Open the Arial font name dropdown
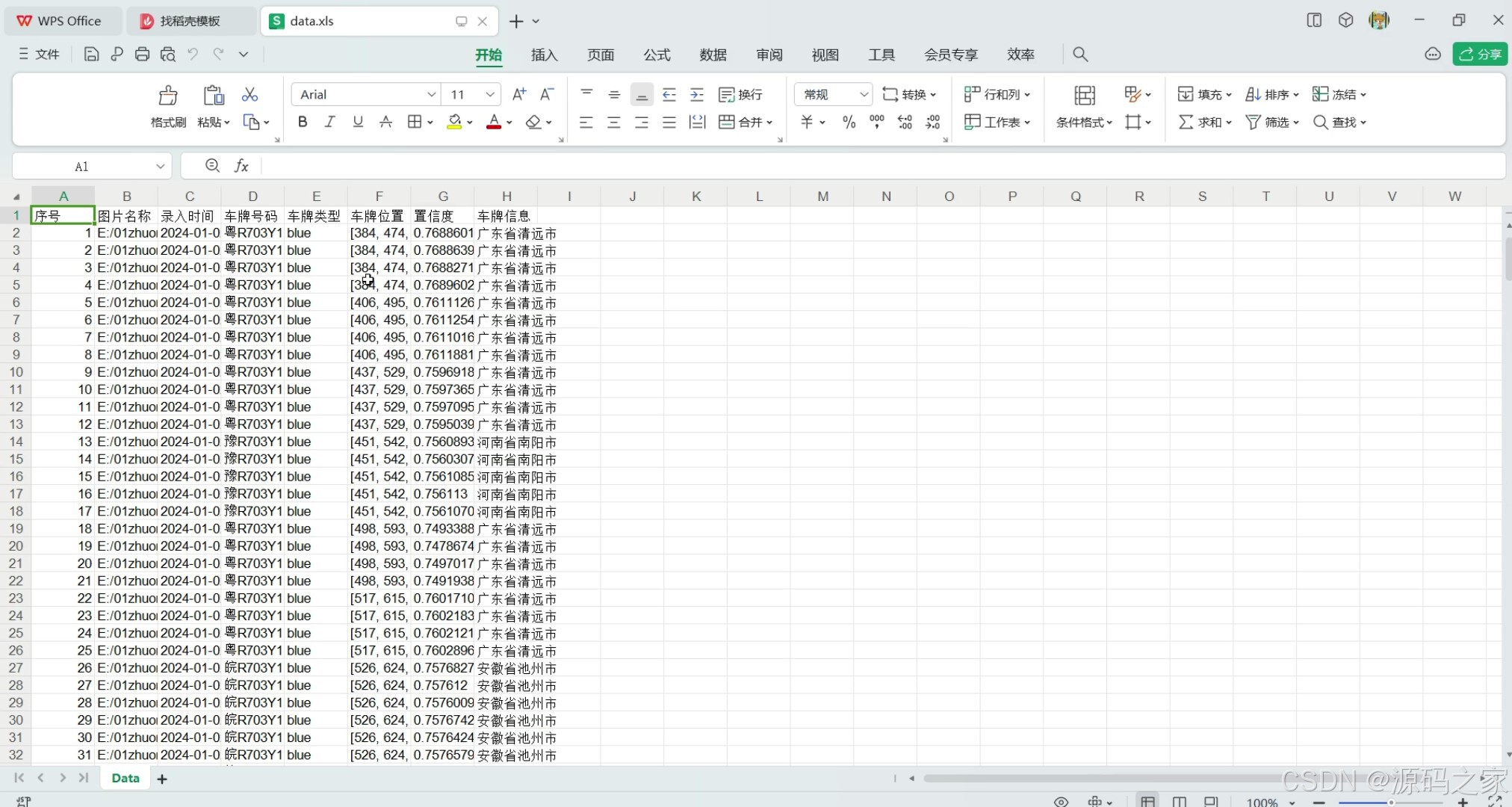This screenshot has width=1512, height=807. 431,94
